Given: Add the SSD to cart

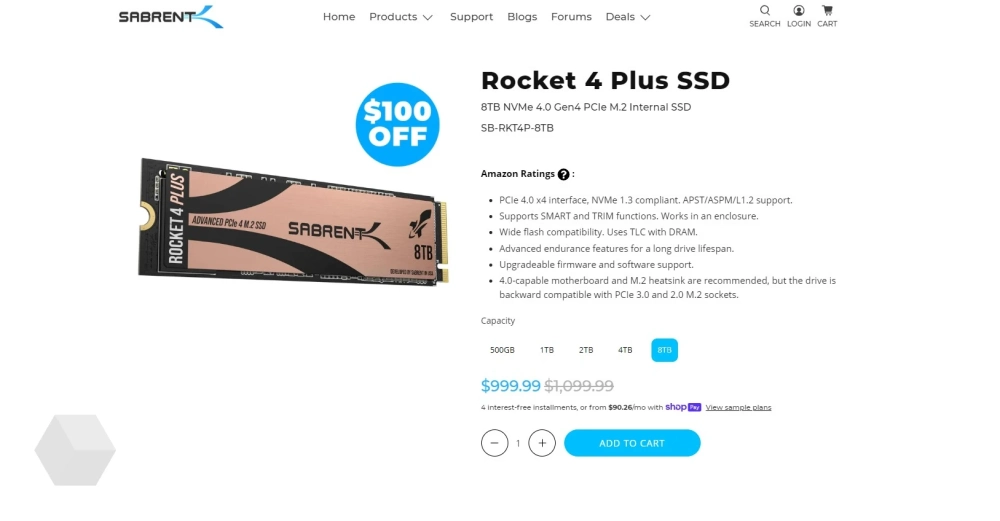Looking at the screenshot, I should [x=632, y=443].
